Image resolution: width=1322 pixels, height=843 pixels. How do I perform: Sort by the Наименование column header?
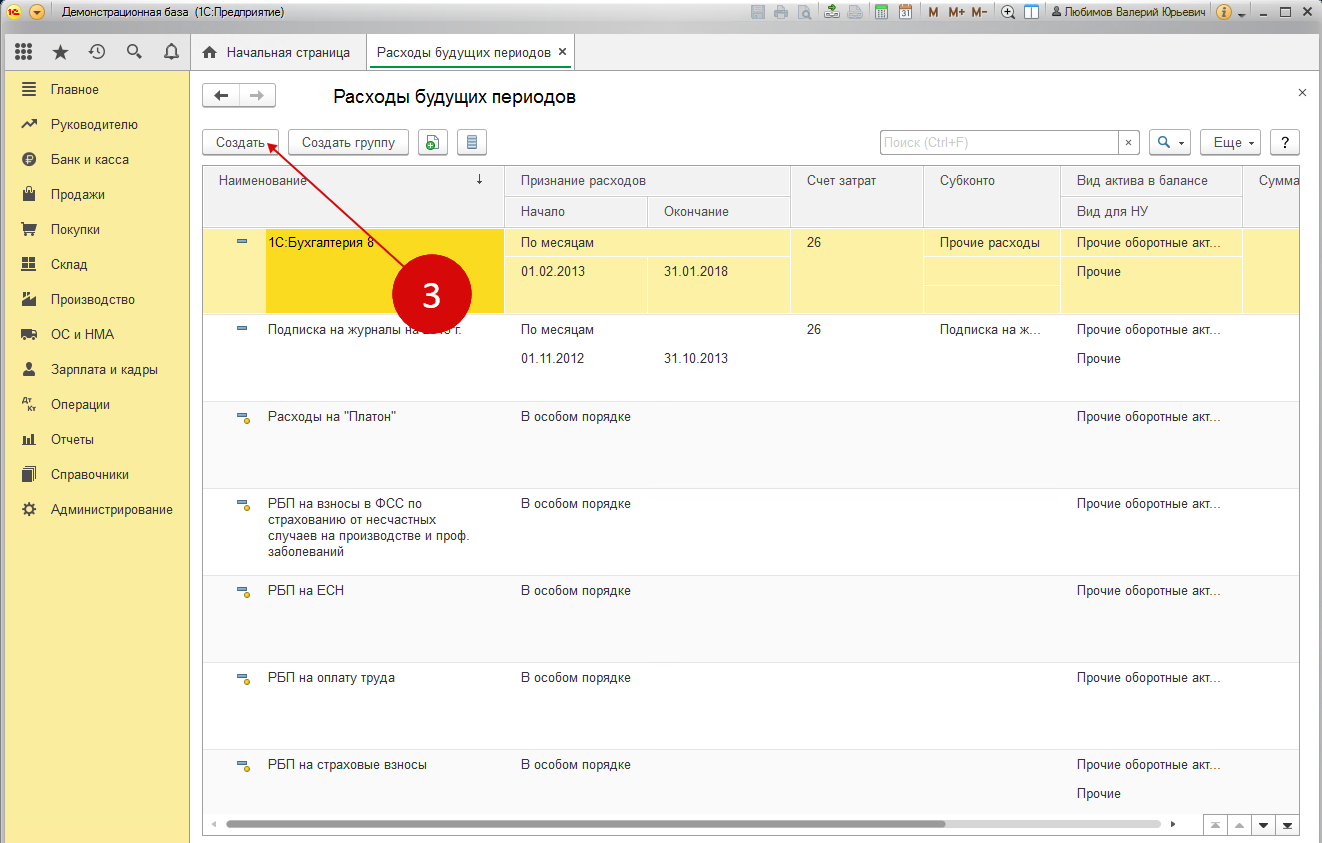click(x=353, y=196)
